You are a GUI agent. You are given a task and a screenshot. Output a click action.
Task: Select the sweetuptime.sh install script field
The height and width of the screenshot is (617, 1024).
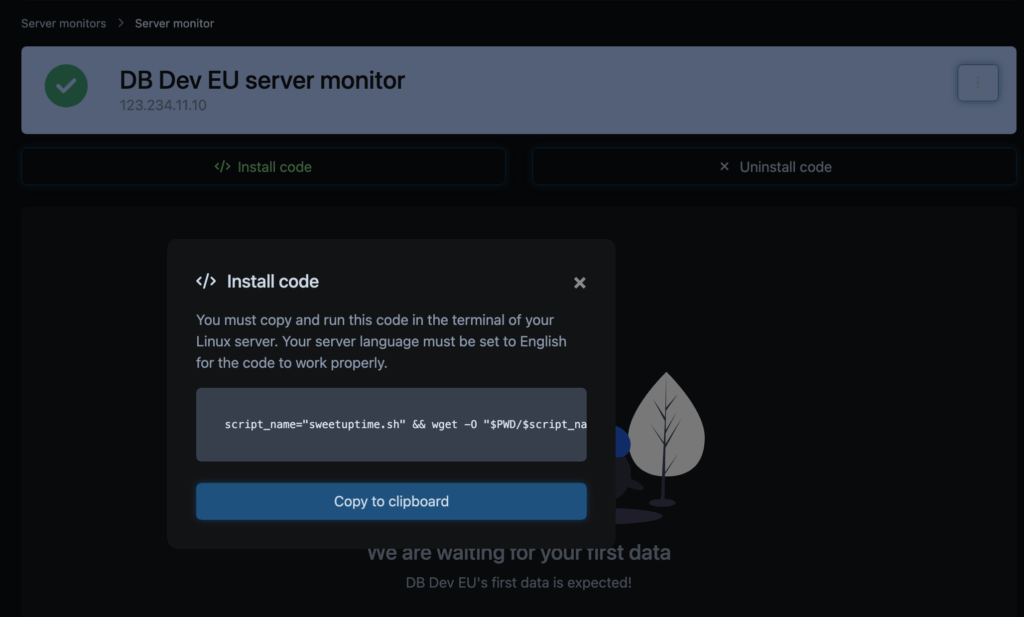[391, 424]
